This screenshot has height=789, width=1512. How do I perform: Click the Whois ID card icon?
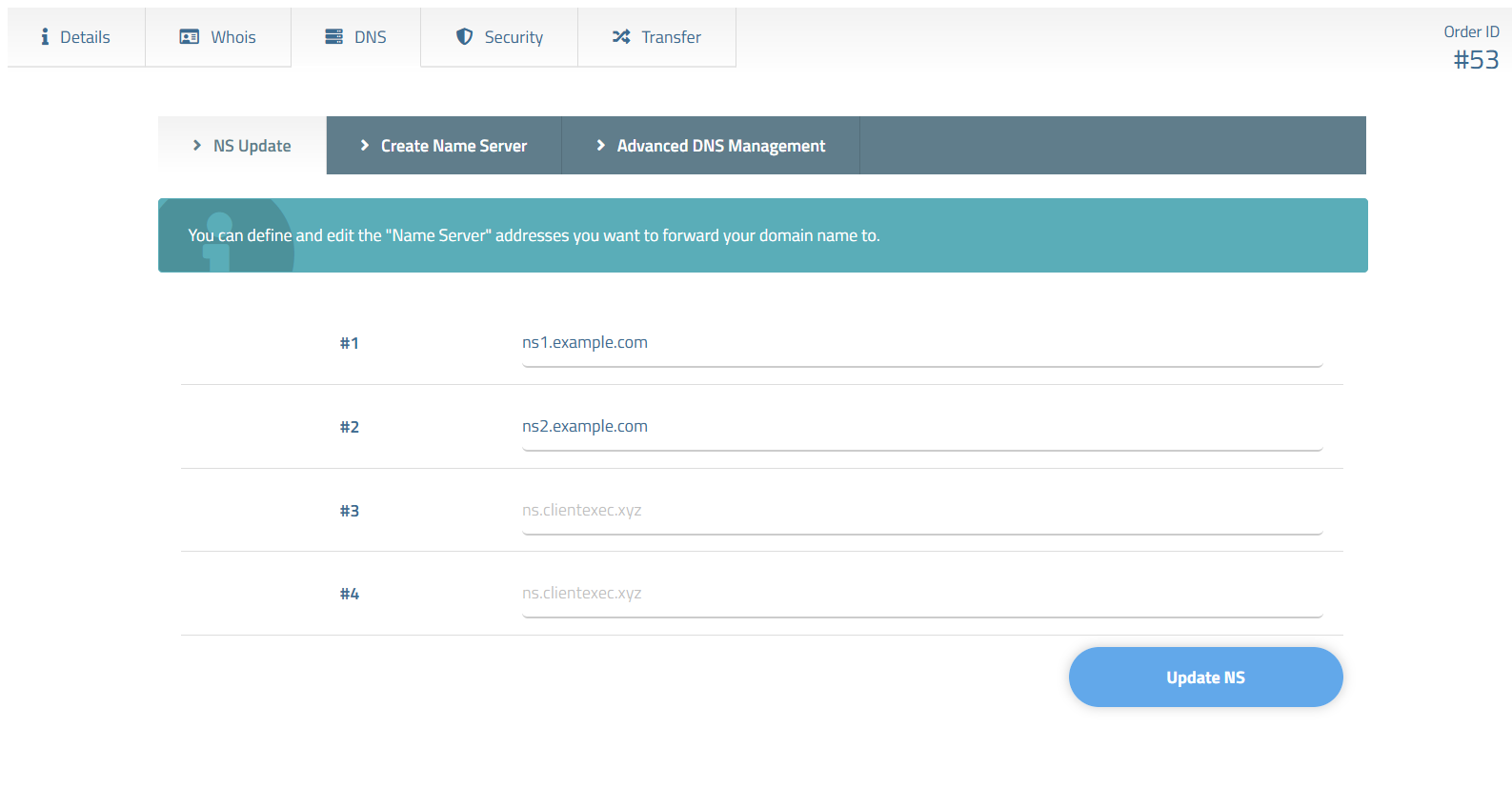click(x=190, y=37)
